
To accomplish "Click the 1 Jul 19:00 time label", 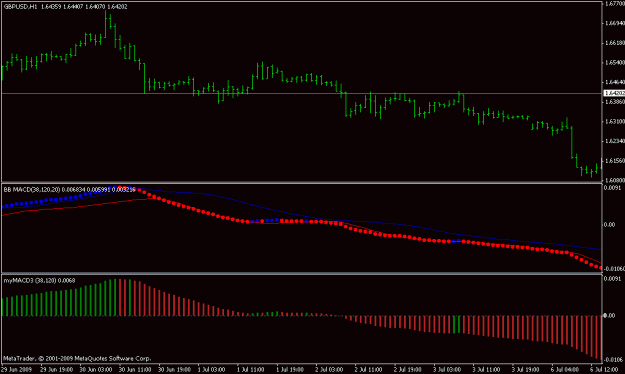I will (x=290, y=370).
